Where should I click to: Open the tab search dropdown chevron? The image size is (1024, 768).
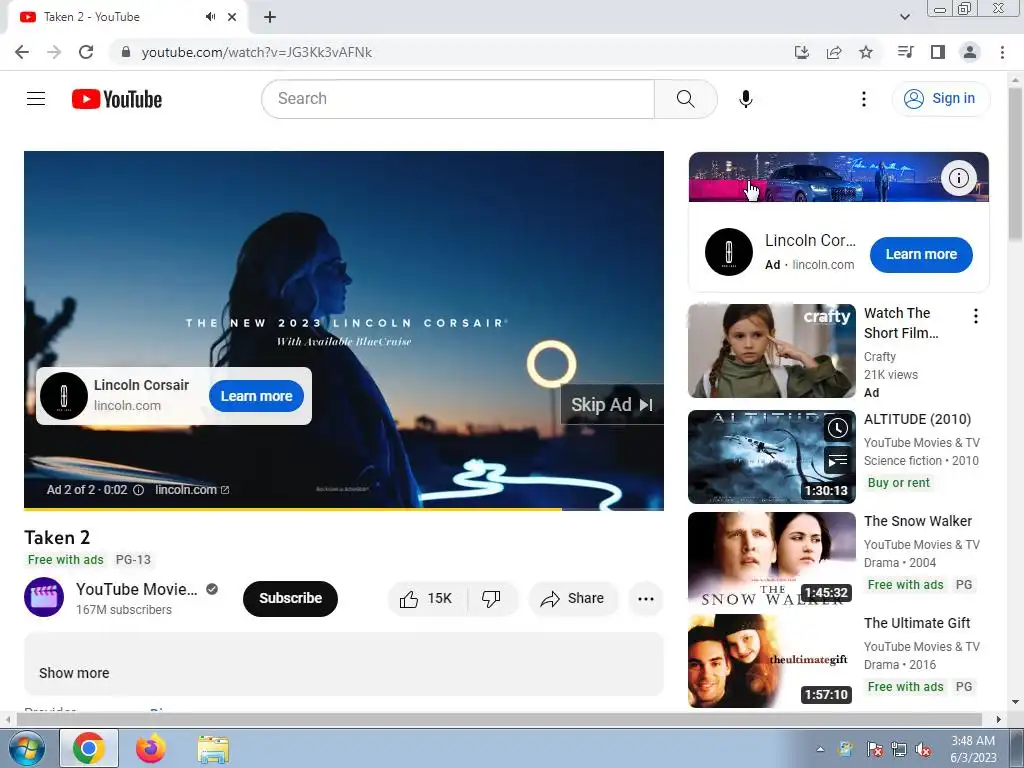(904, 17)
